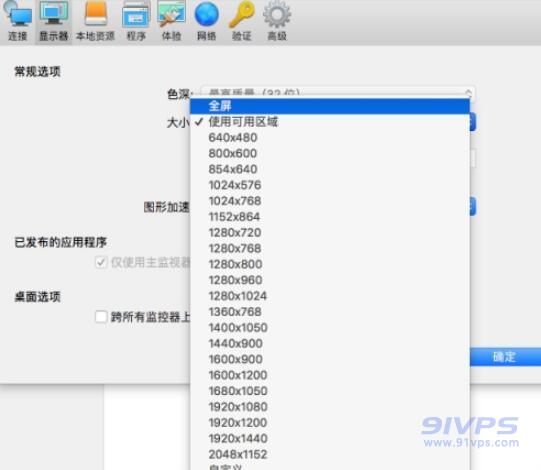Open the 网络 network globe icon
Screen dimensions: 541x470
click(206, 21)
